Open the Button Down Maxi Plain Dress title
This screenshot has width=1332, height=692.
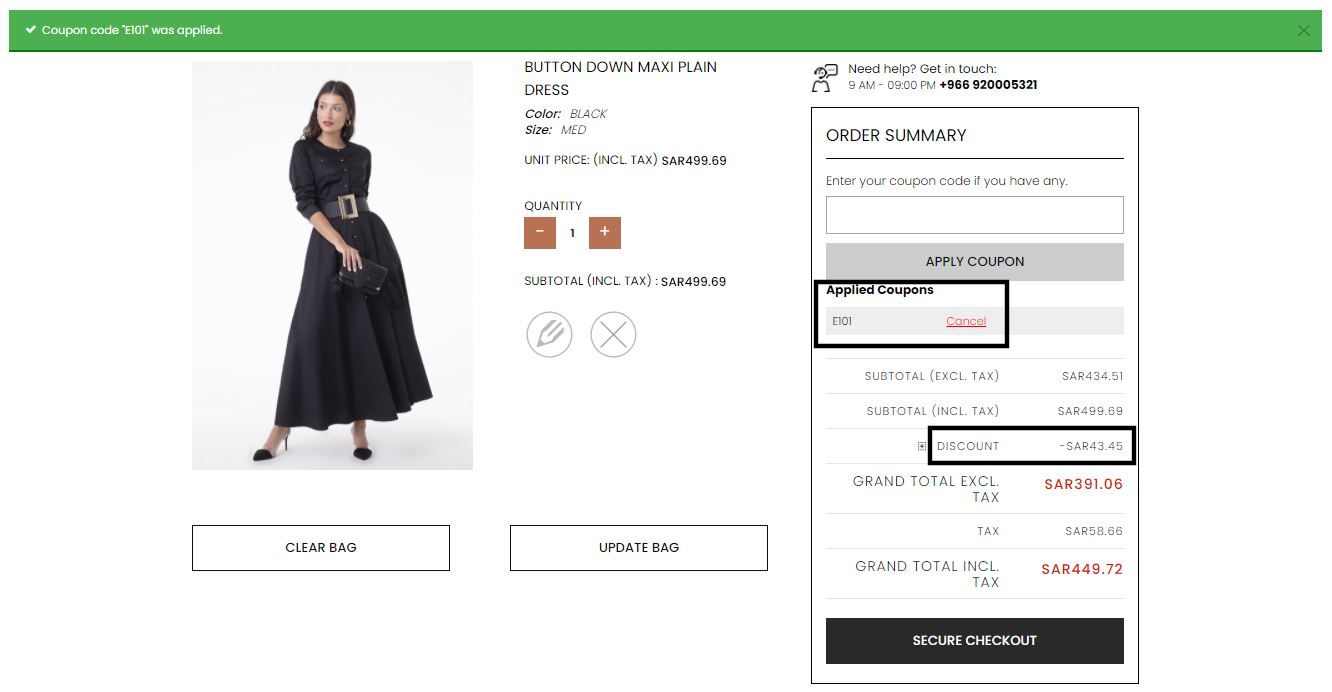(620, 76)
